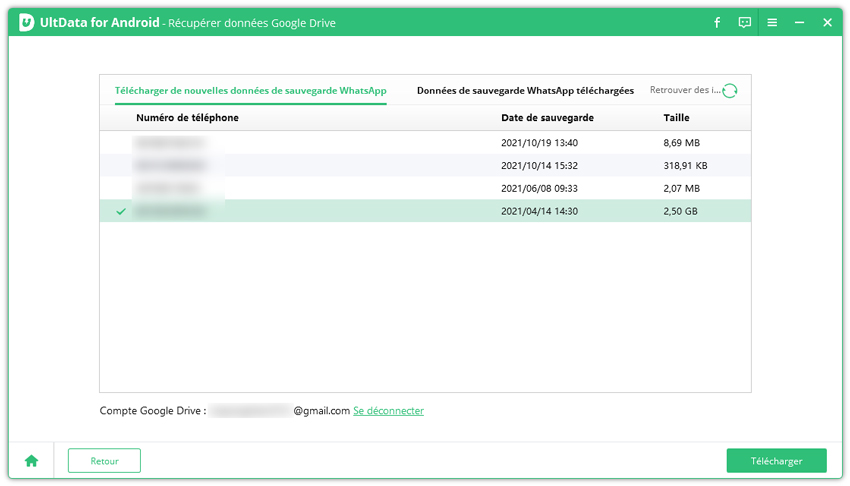
Task: Click the 8,69 MB size cell
Action: pyautogui.click(x=681, y=143)
